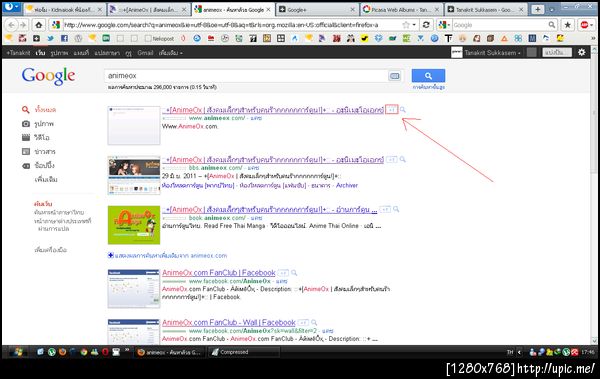Bookmark this page with the star in the address bar
Image resolution: width=600 pixels, height=379 pixels.
coord(406,25)
